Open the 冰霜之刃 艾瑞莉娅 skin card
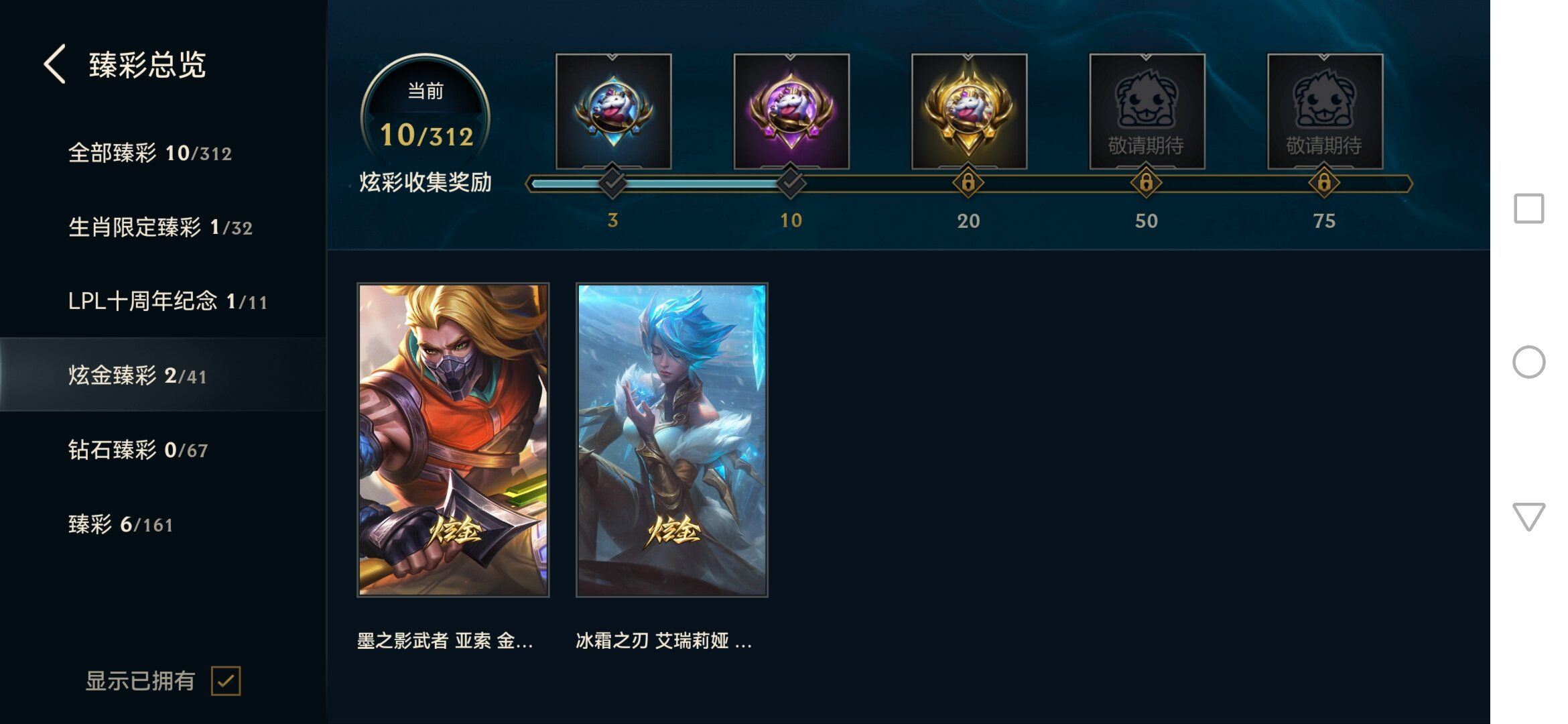 (x=672, y=440)
